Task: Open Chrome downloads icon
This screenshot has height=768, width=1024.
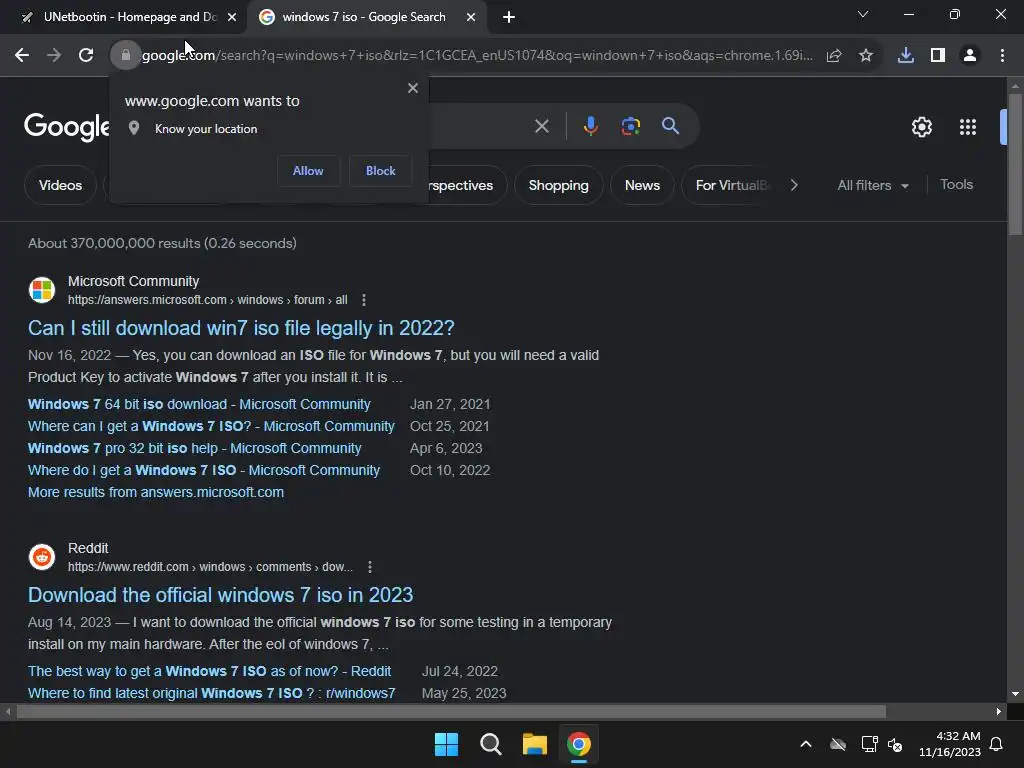Action: coord(906,56)
